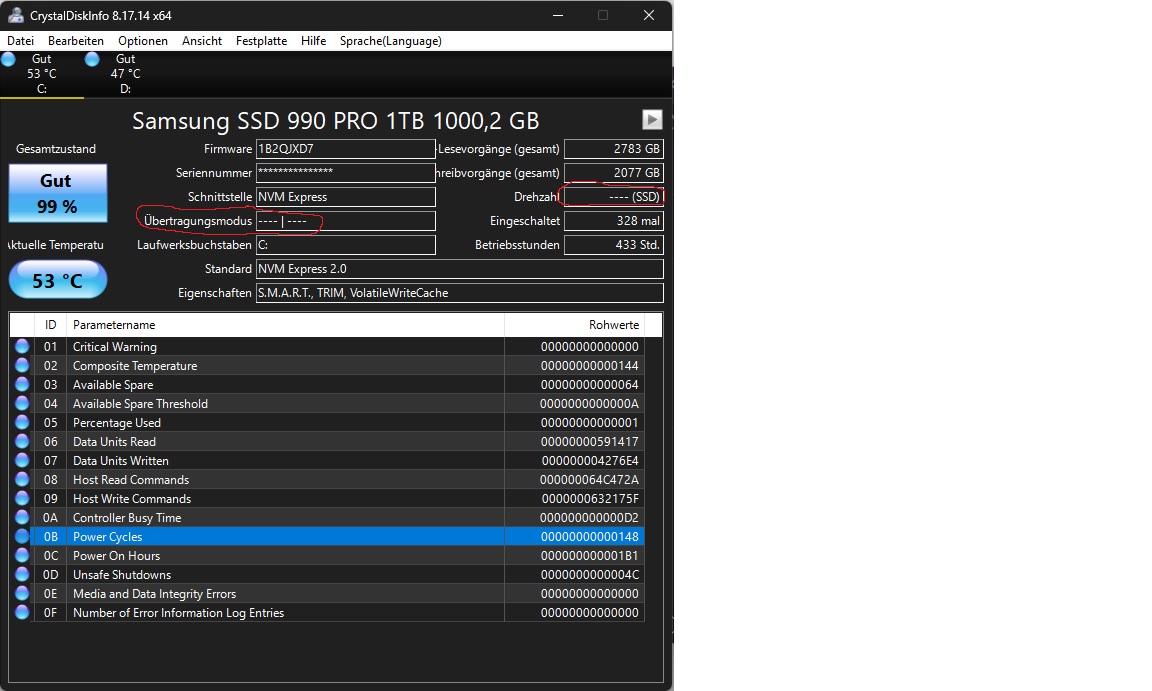Minimize the CrystalDiskInfo window
Viewport: 1152px width, 691px height.
[x=558, y=15]
